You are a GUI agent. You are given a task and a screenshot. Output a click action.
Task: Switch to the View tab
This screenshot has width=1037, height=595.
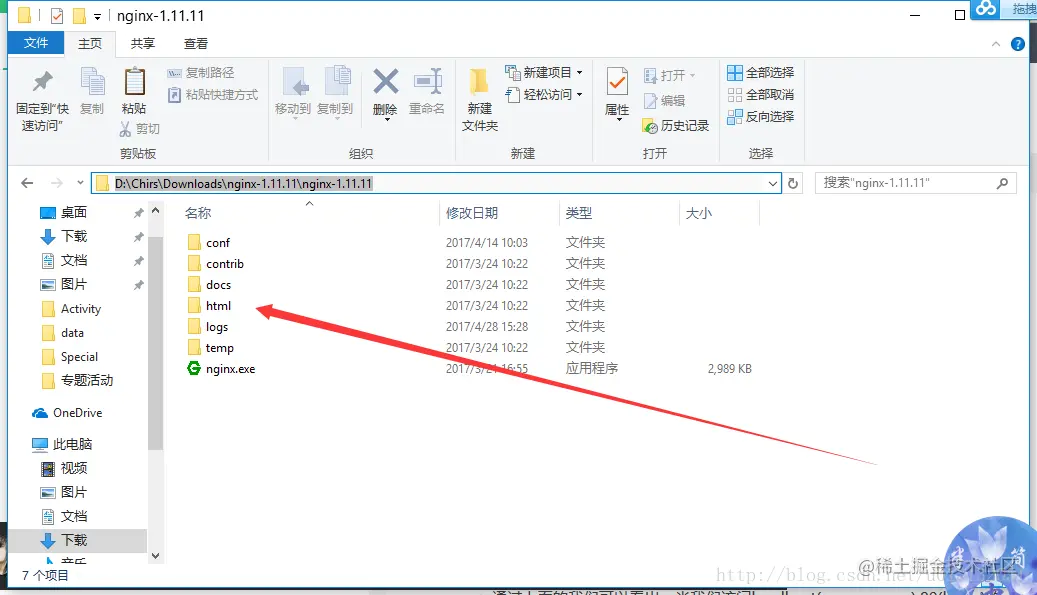click(x=196, y=44)
